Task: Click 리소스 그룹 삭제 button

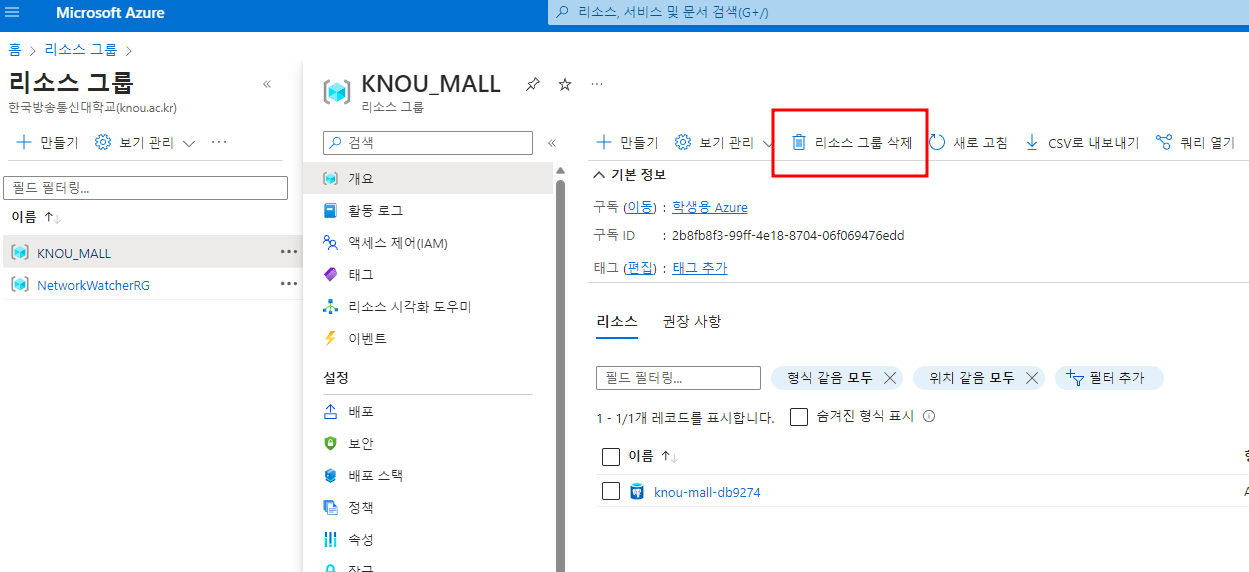Action: 852,142
